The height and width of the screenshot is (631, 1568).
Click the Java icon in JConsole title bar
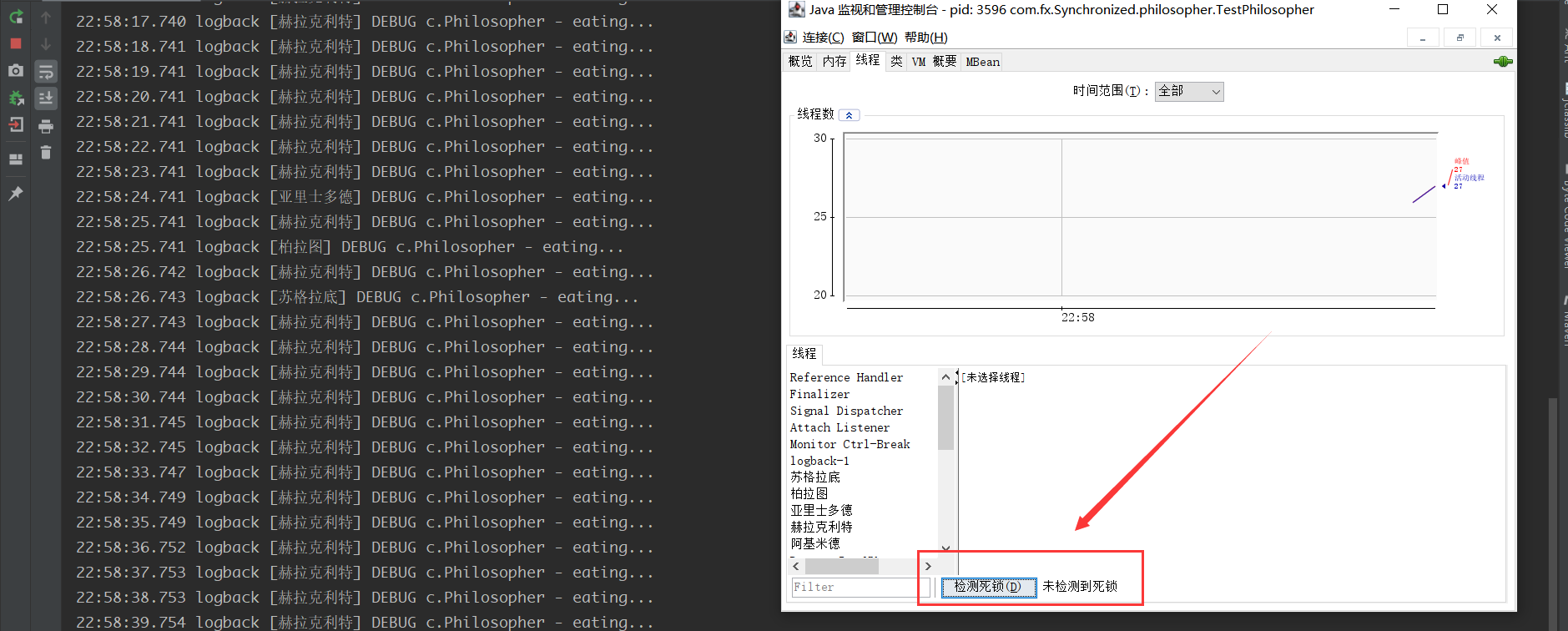tap(797, 9)
